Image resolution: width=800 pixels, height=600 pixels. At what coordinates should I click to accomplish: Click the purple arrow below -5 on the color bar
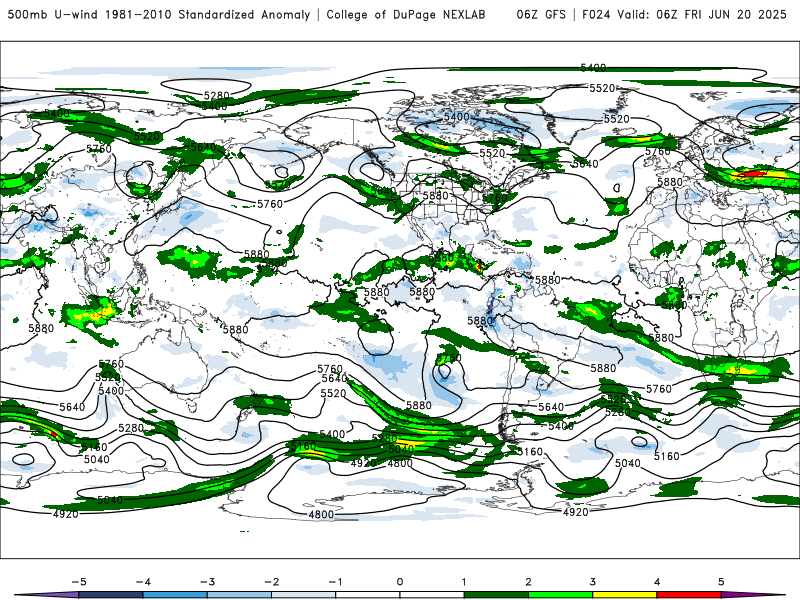[x=48, y=595]
